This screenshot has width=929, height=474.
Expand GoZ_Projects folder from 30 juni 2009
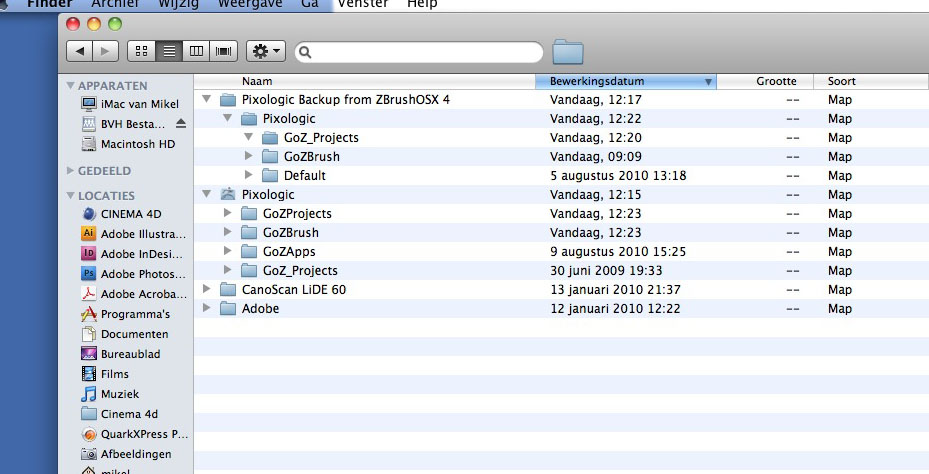(228, 270)
